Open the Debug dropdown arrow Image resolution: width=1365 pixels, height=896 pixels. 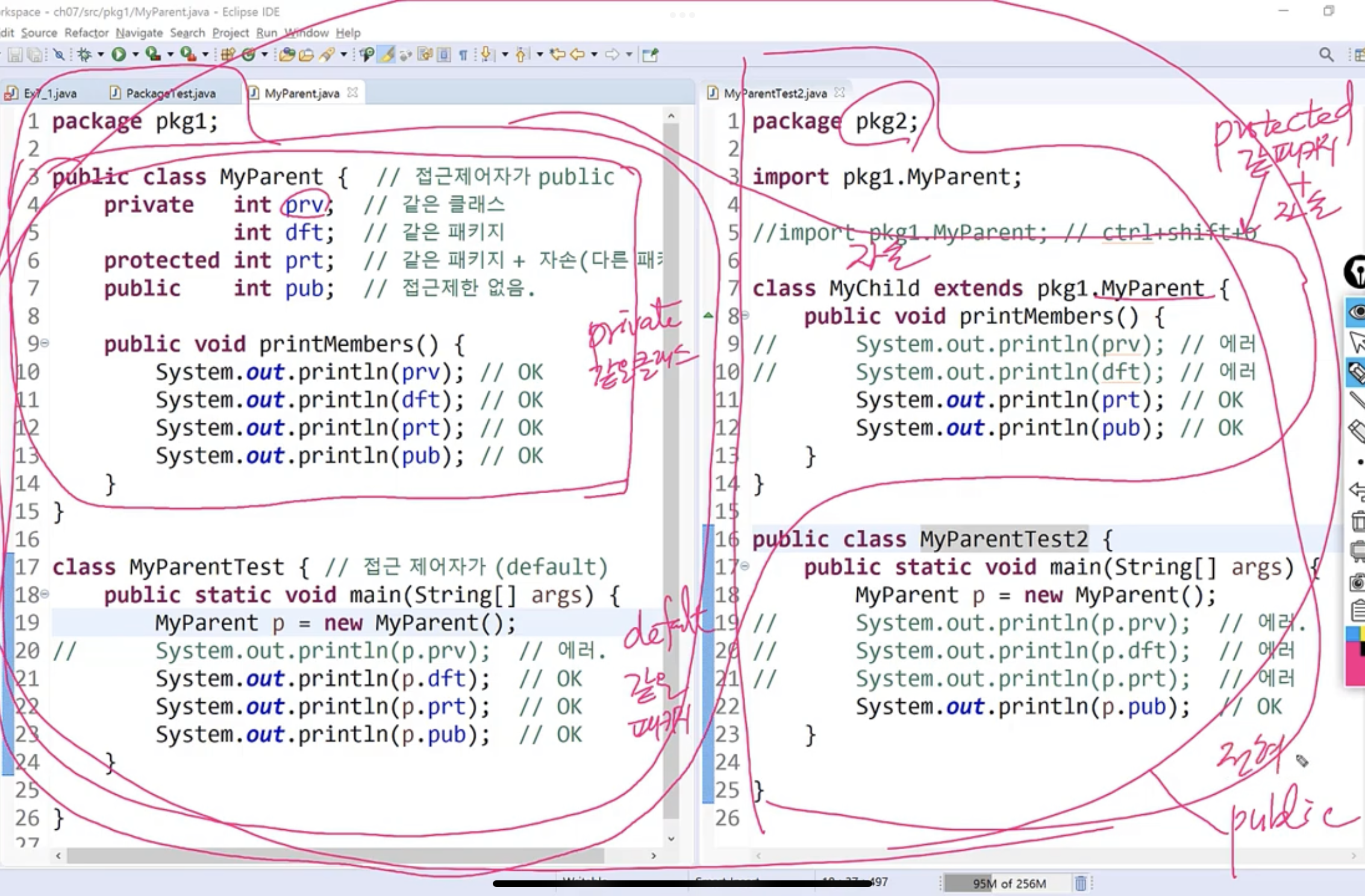click(101, 55)
